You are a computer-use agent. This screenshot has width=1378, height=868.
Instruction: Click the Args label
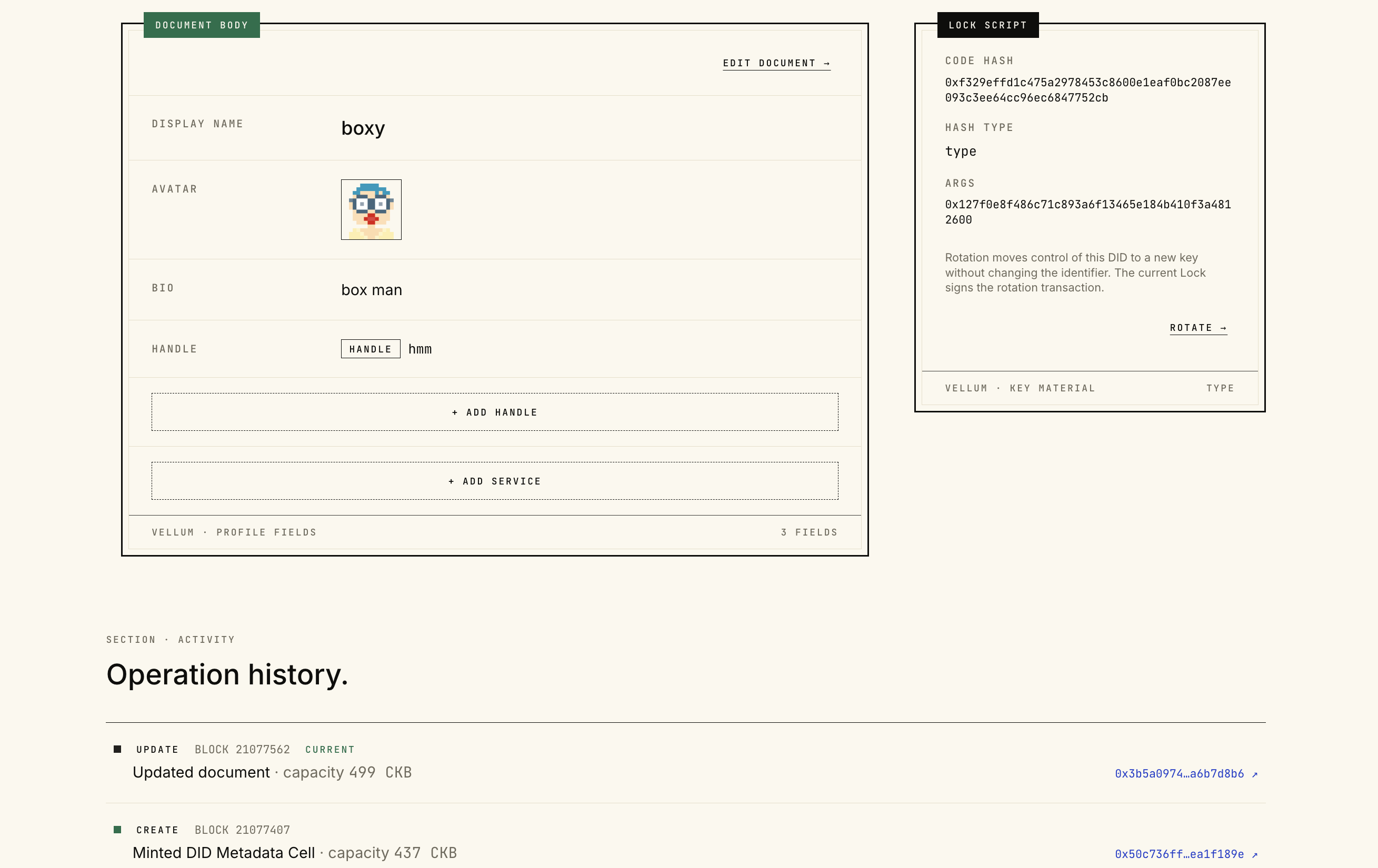[960, 183]
